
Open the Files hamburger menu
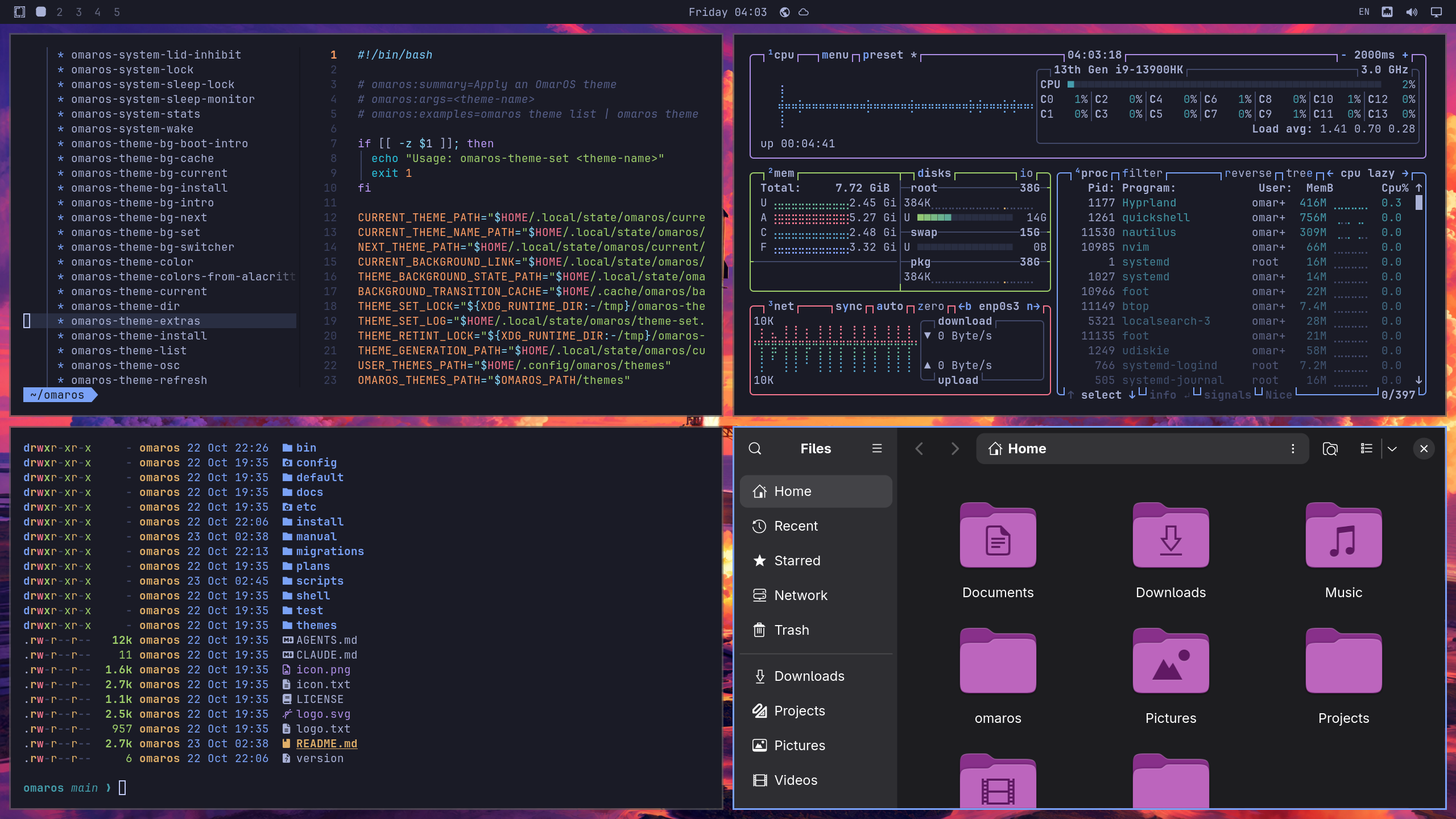877,449
